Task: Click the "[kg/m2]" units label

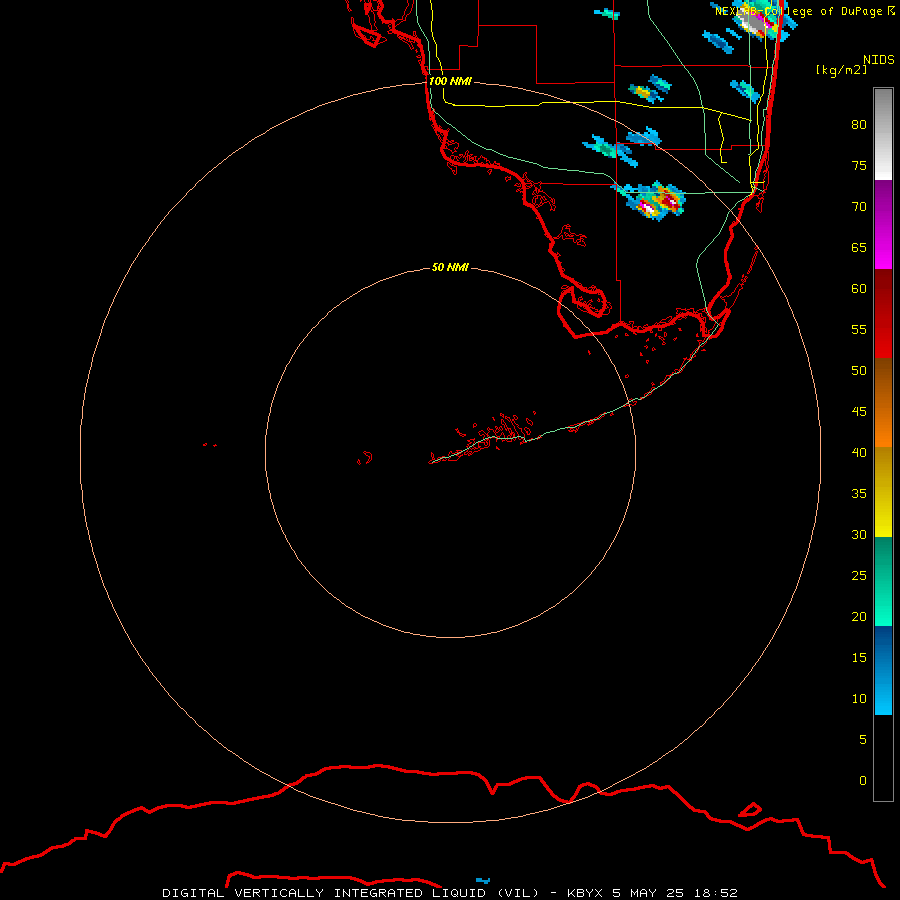Action: (x=842, y=70)
